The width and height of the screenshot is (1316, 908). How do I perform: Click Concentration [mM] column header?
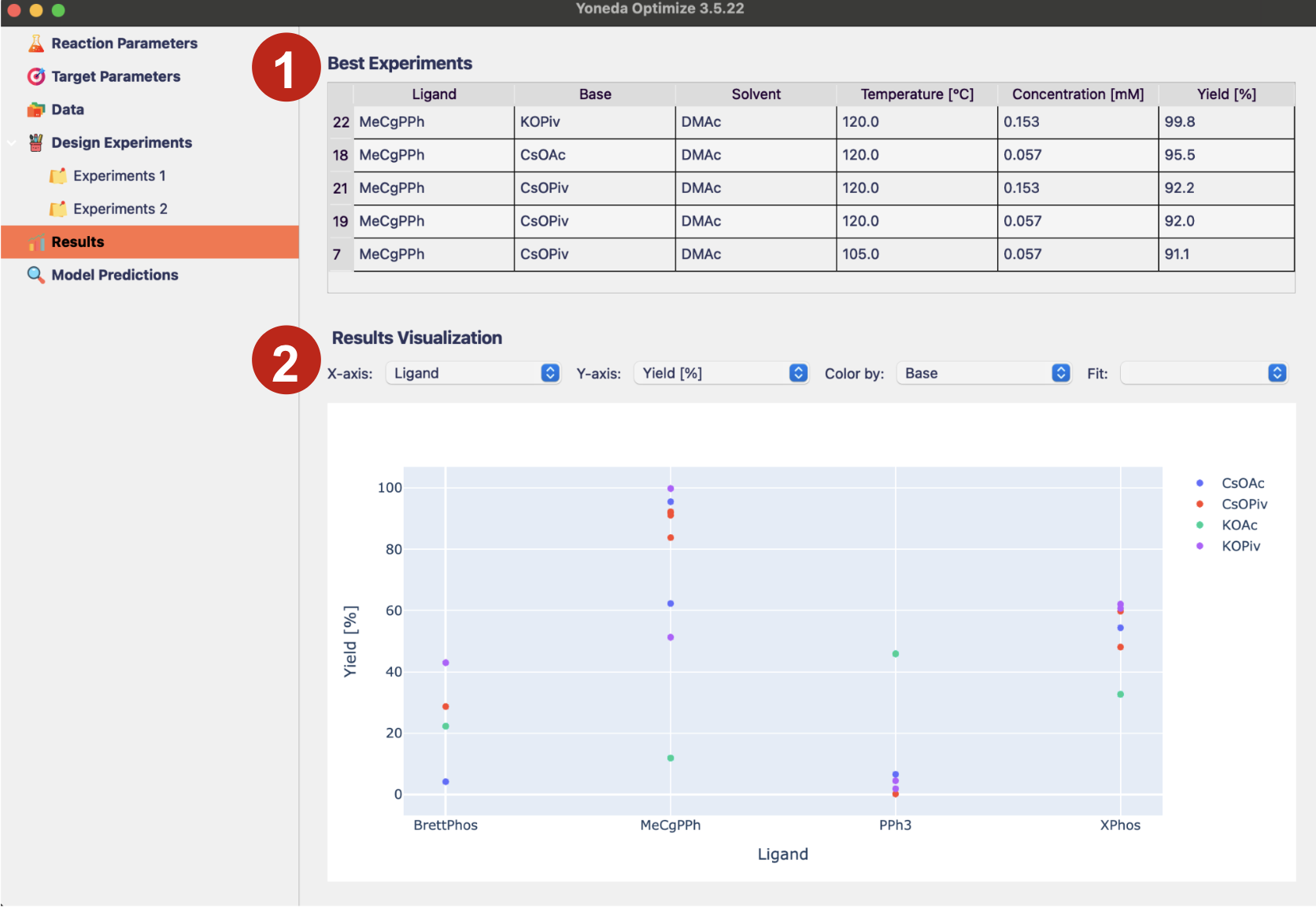pyautogui.click(x=1078, y=94)
